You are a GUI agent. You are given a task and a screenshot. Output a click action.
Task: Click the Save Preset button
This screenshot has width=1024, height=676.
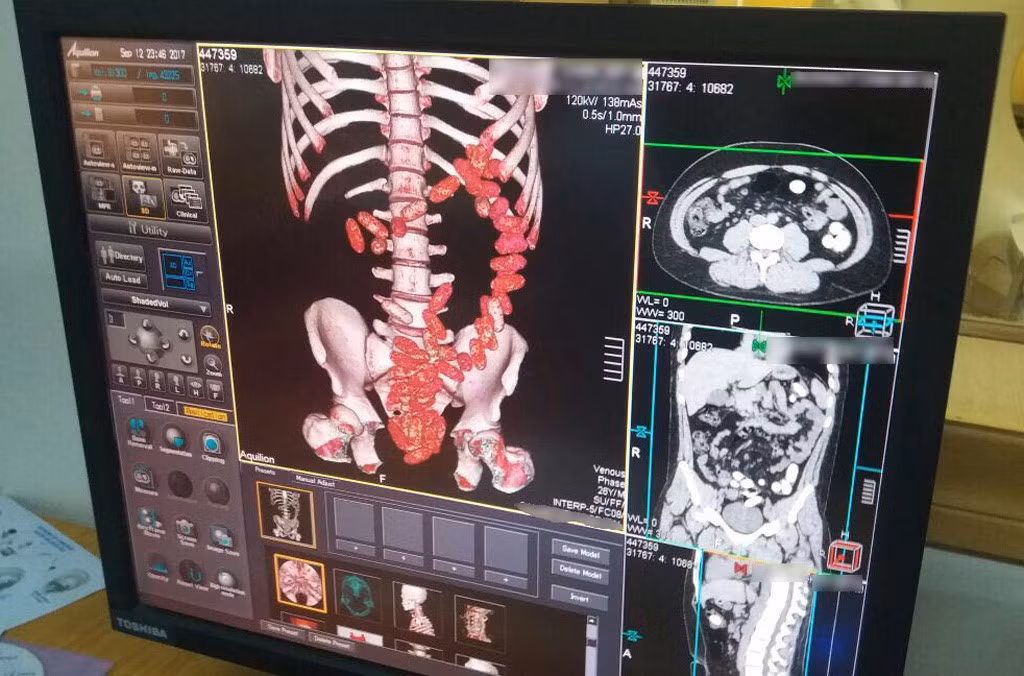pyautogui.click(x=283, y=630)
